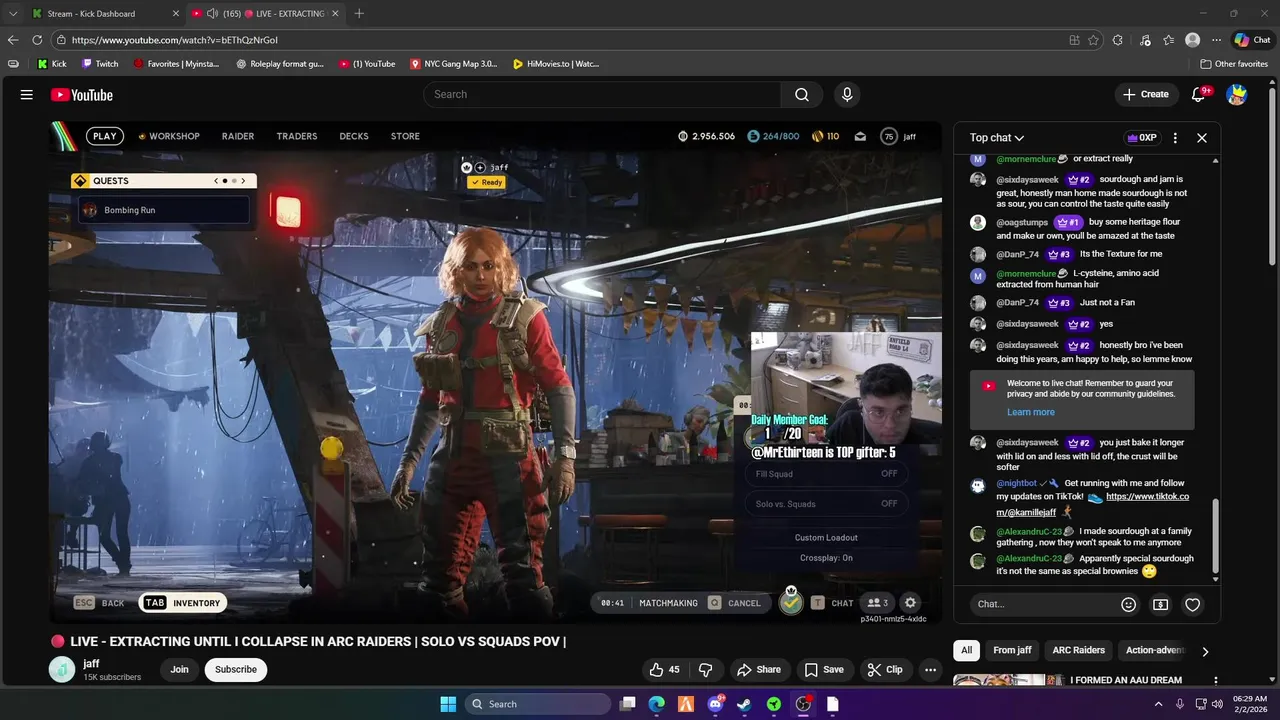
Task: Open browser settings and more ellipsis
Action: tap(1216, 40)
